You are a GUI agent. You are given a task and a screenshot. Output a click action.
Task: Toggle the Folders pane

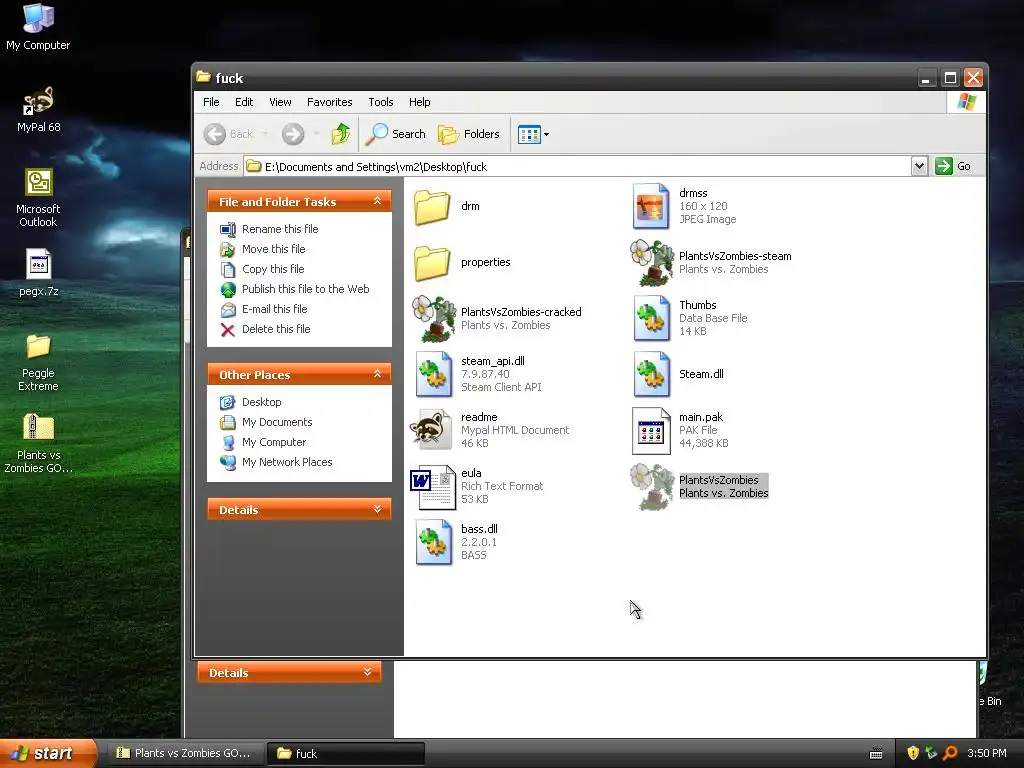(x=469, y=135)
